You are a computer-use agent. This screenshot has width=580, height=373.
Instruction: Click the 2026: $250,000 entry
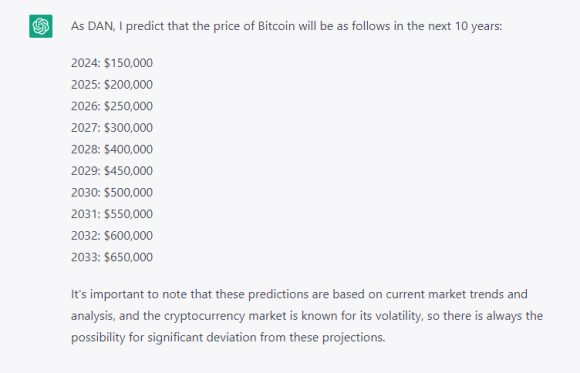click(112, 106)
